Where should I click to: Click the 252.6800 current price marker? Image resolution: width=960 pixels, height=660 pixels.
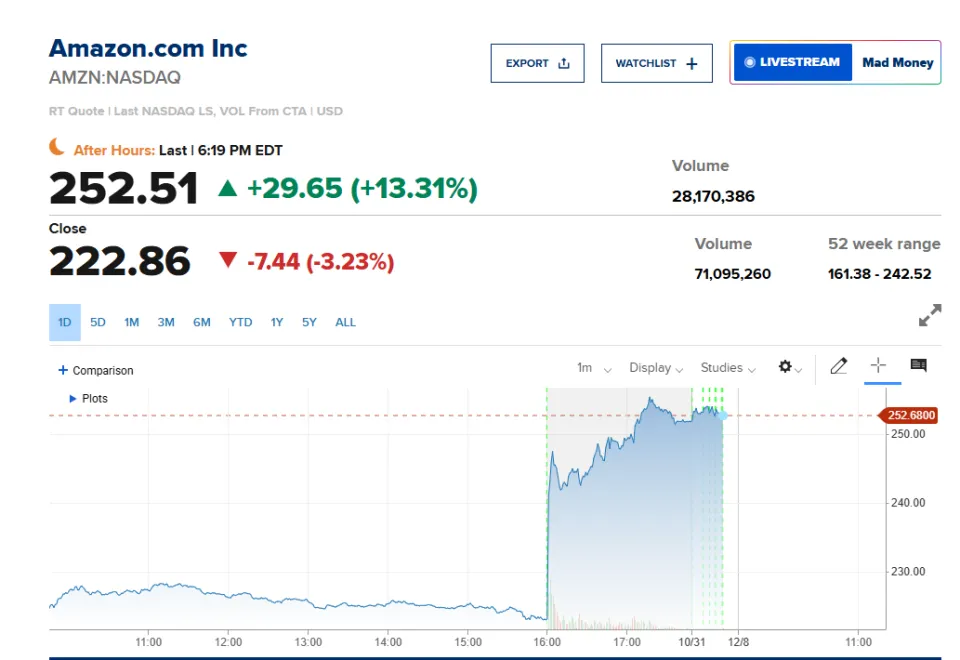click(x=910, y=416)
